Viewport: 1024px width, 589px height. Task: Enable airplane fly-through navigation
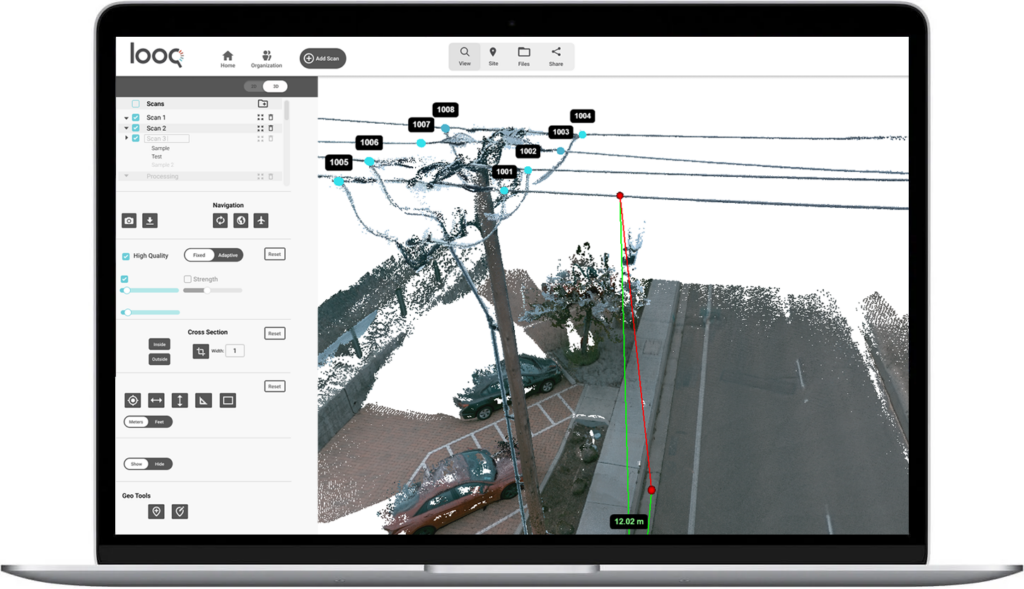pyautogui.click(x=261, y=220)
